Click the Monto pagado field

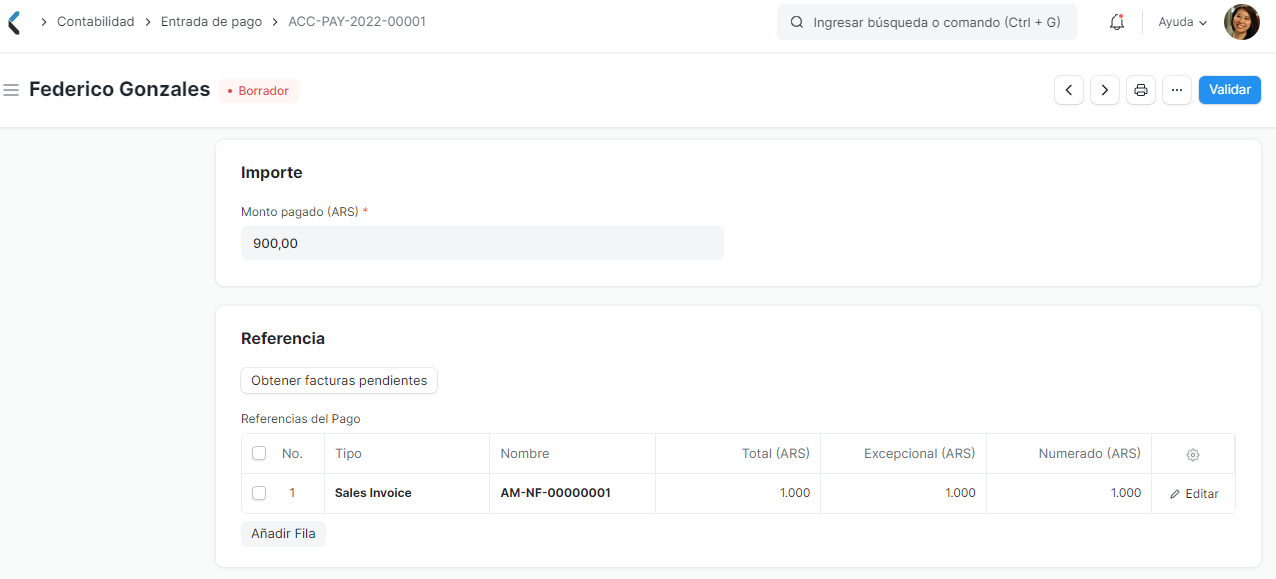coord(482,243)
